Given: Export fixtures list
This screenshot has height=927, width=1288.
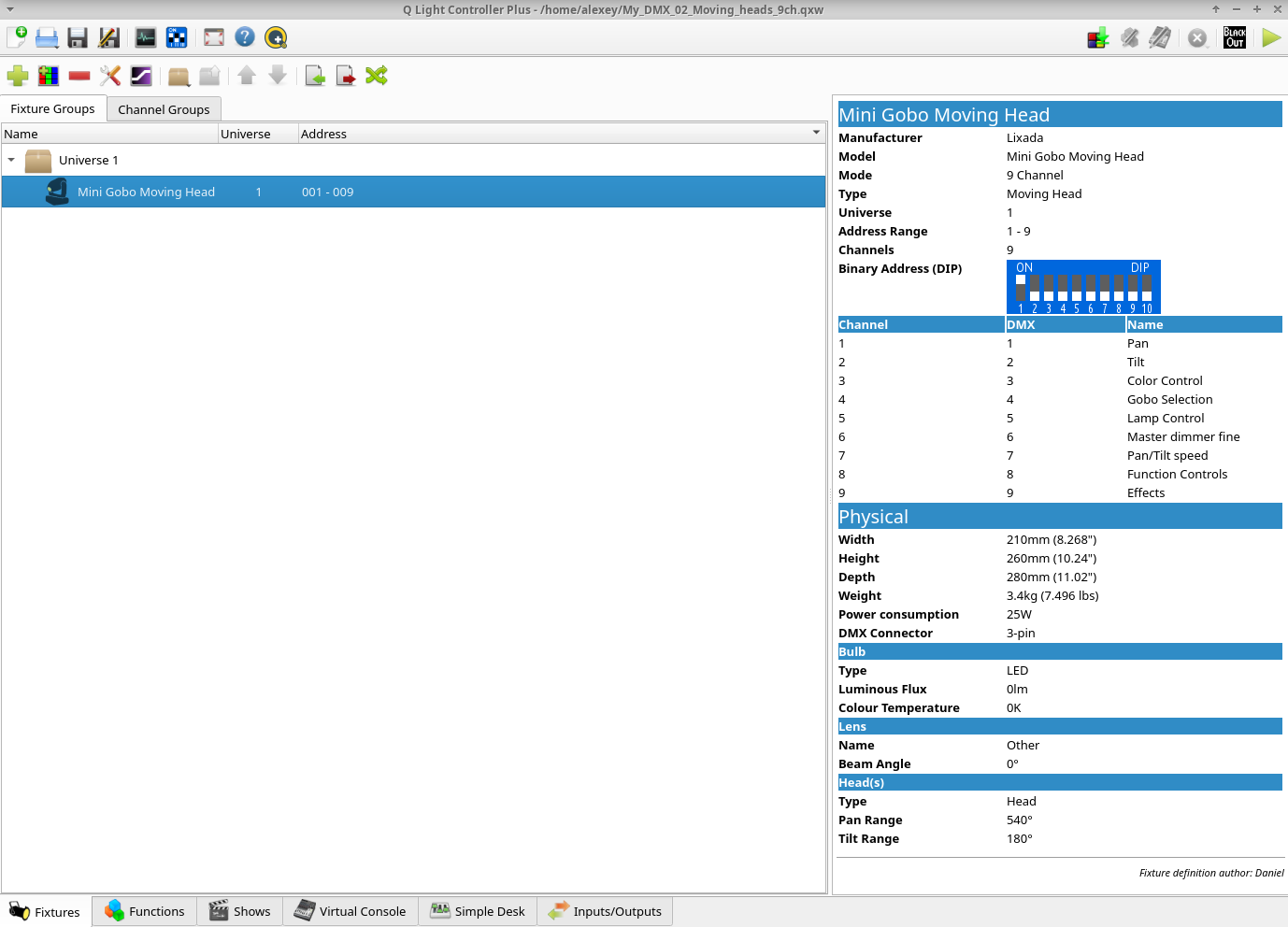Looking at the screenshot, I should tap(346, 76).
